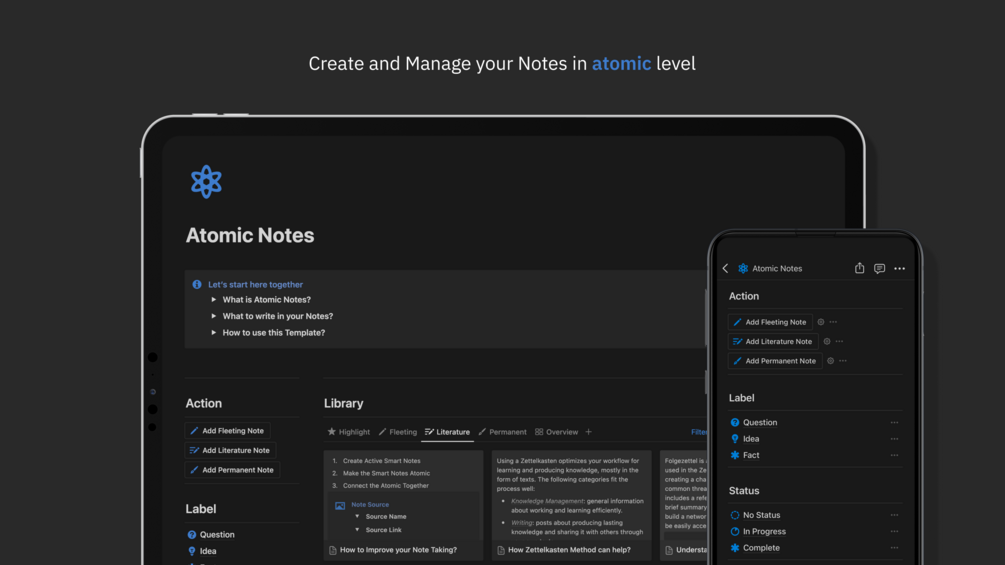Click 'Add Fleeting Note' button on tablet
1005x565 pixels.
click(228, 430)
